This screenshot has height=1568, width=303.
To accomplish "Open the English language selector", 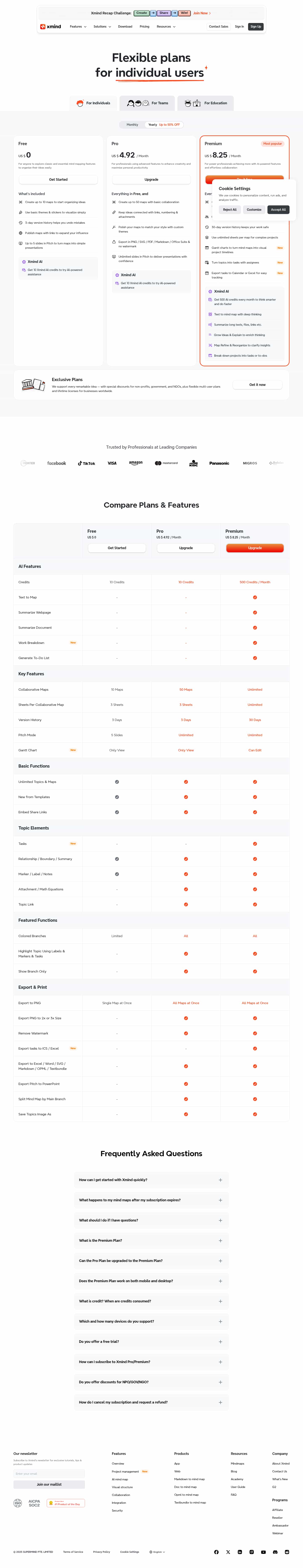I will point(157,1552).
